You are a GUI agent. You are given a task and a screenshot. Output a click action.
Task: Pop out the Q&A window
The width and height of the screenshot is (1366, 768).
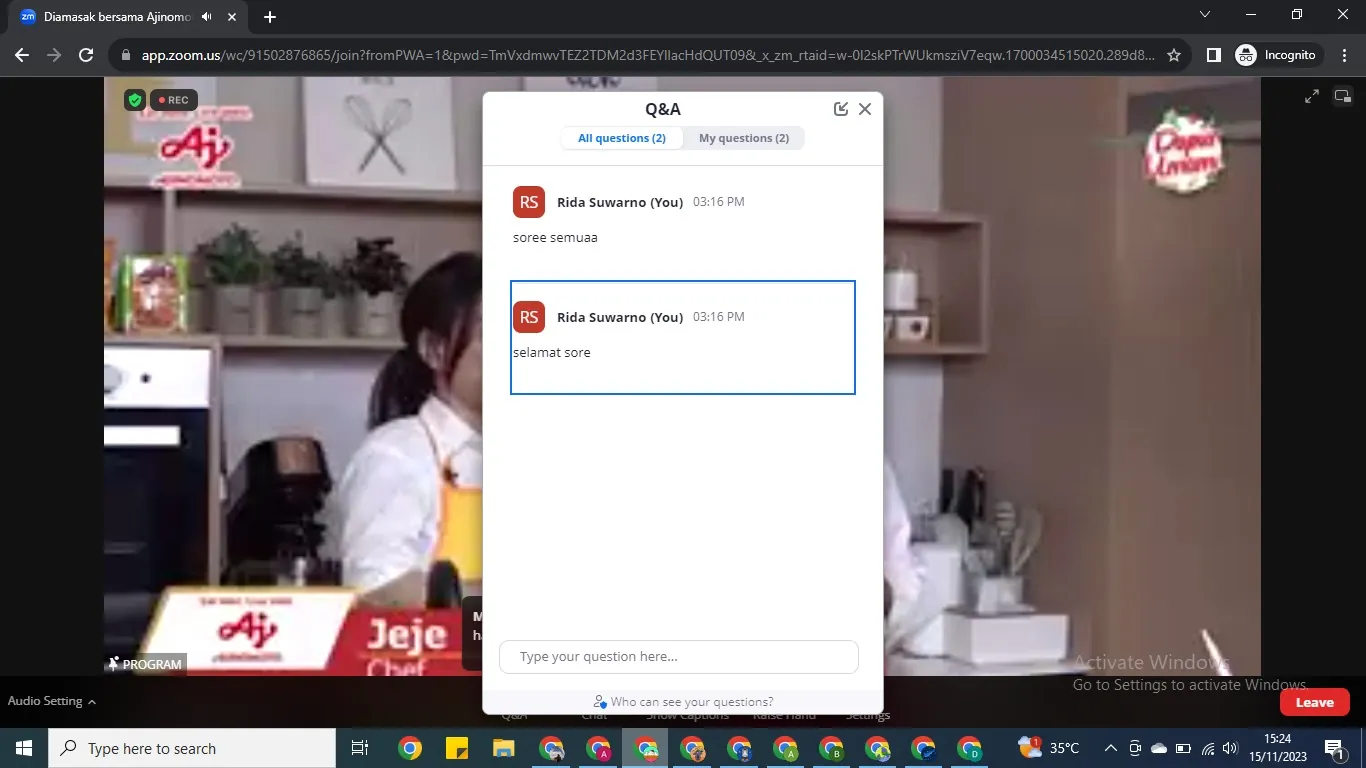click(x=841, y=109)
